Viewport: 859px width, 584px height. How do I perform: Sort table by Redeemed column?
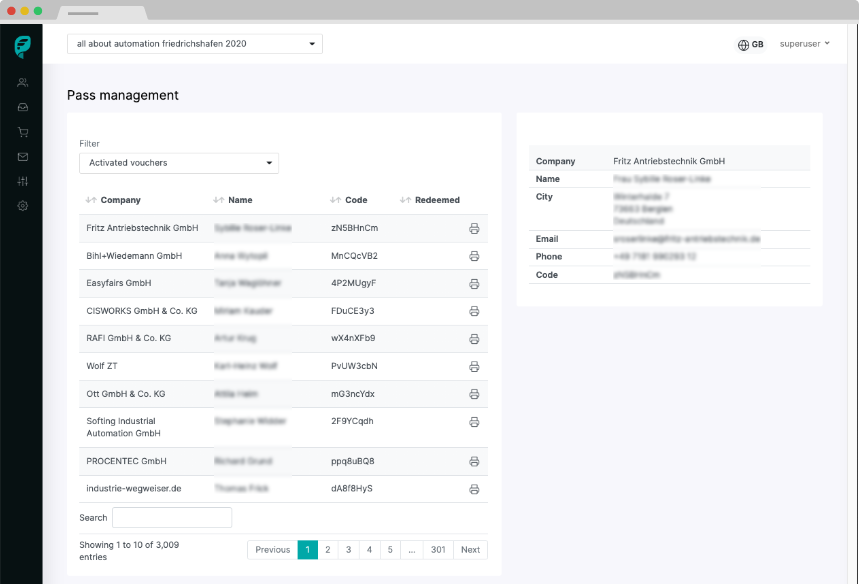(x=430, y=200)
